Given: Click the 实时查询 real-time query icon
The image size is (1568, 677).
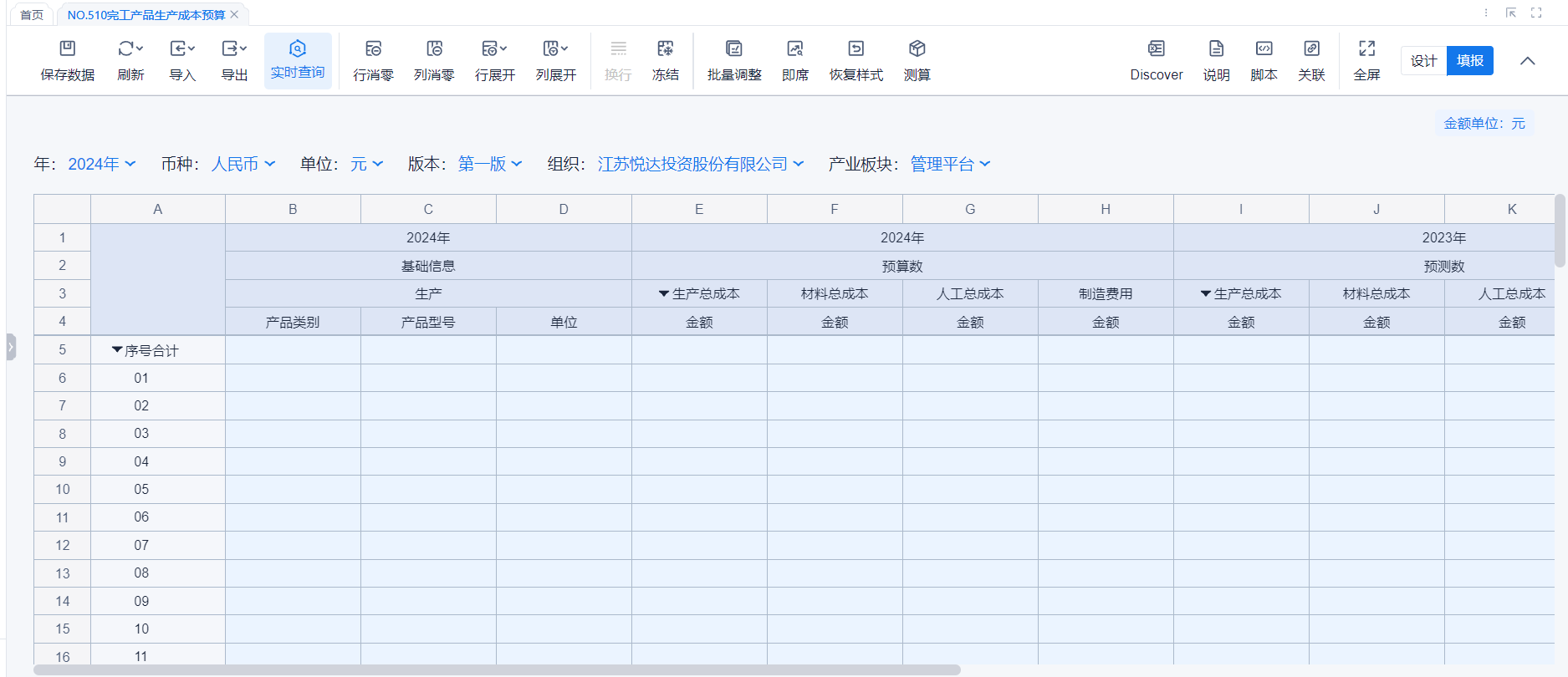Looking at the screenshot, I should pos(298,48).
